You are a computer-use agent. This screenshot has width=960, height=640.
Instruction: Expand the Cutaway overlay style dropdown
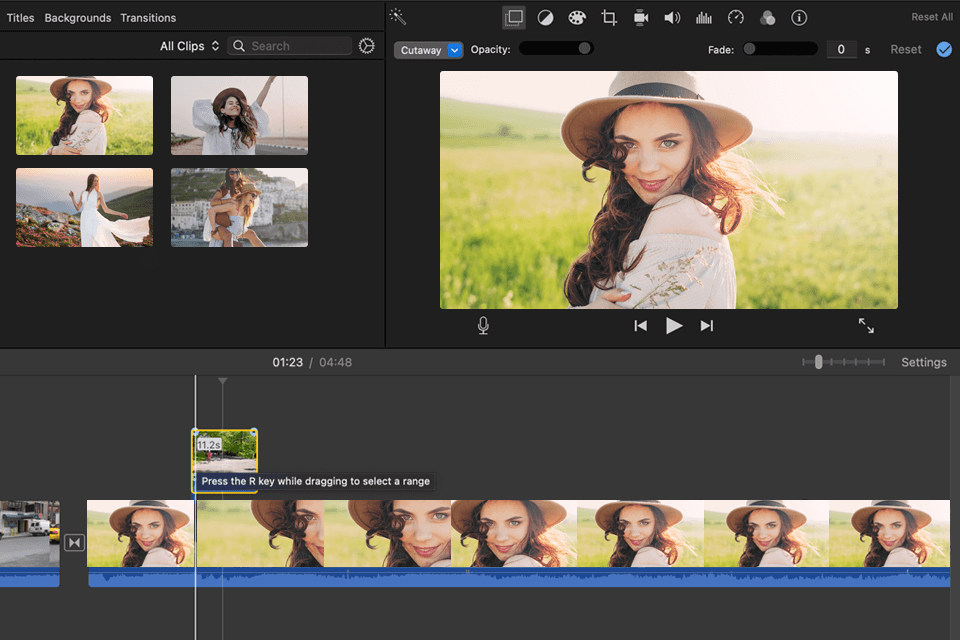tap(429, 50)
